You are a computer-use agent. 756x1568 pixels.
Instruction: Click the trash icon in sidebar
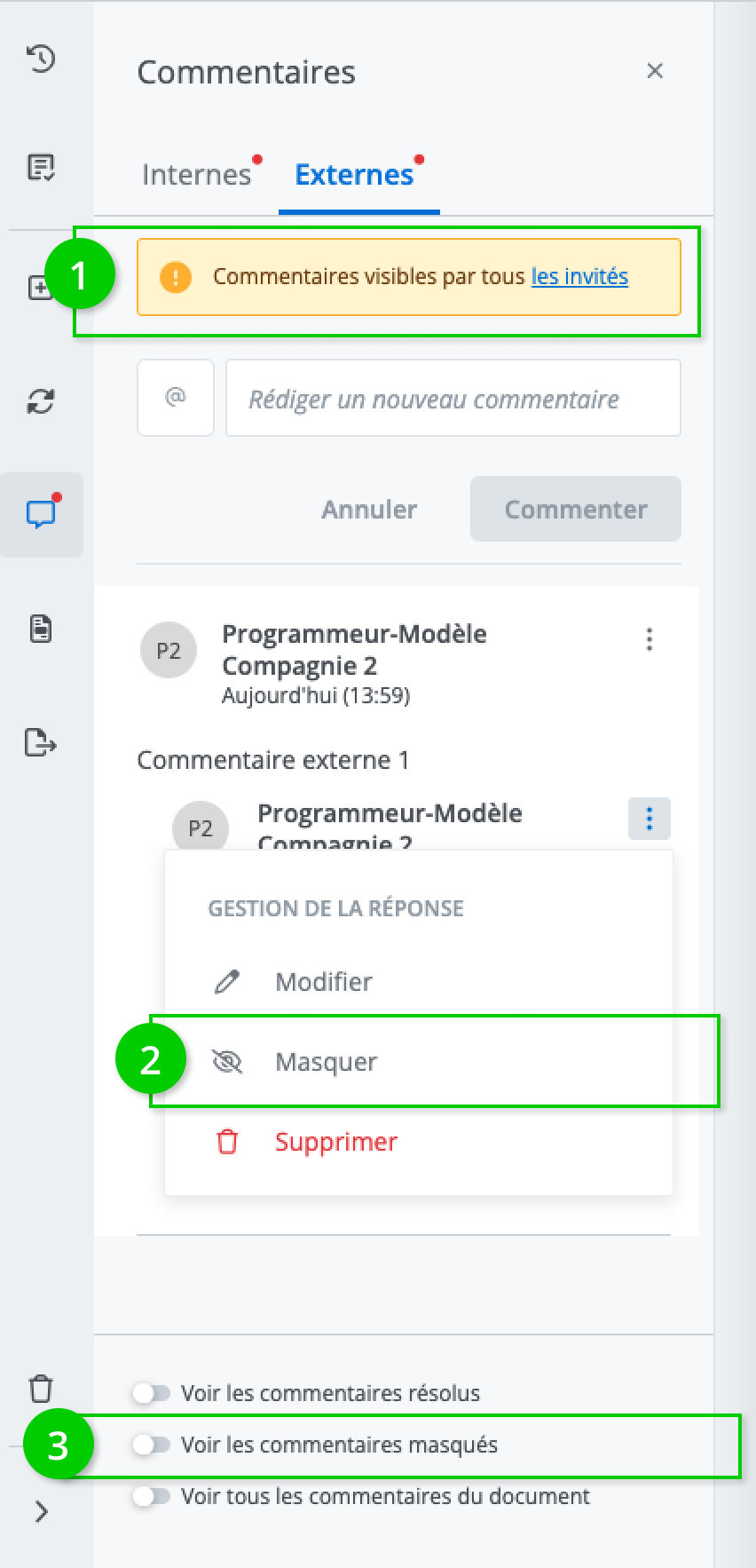(x=42, y=1388)
